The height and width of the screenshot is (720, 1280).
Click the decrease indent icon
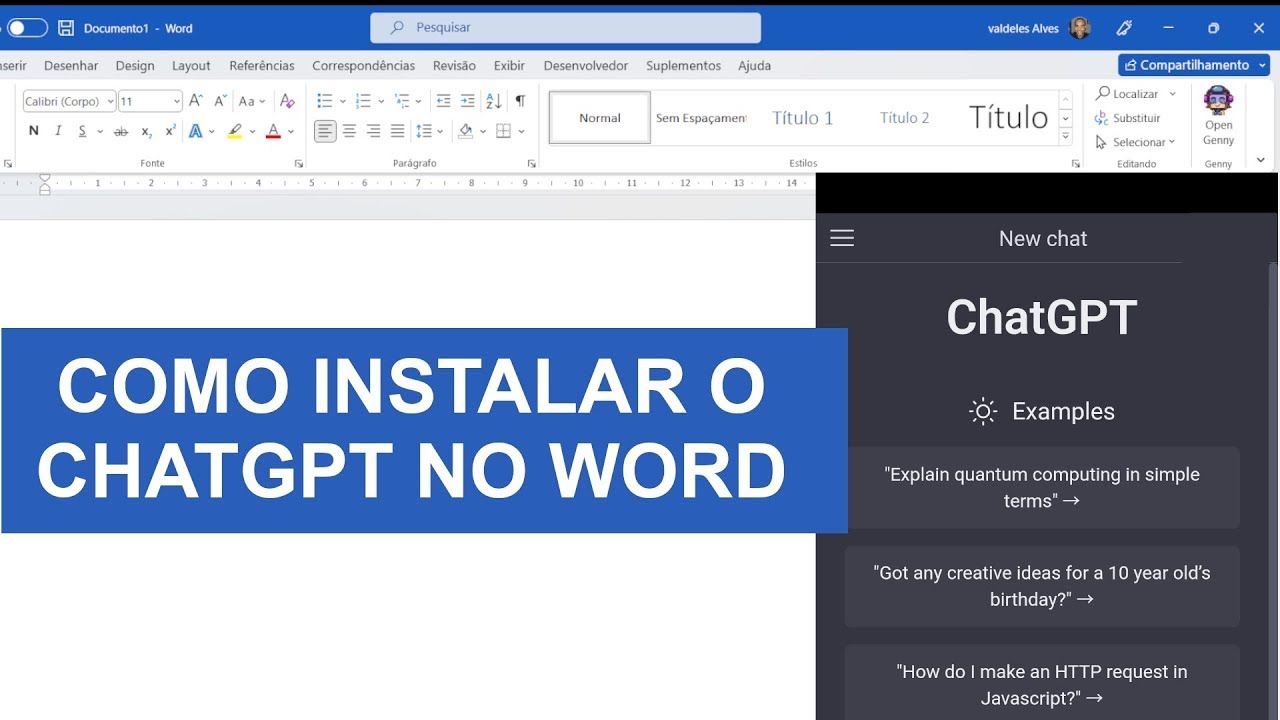point(444,101)
